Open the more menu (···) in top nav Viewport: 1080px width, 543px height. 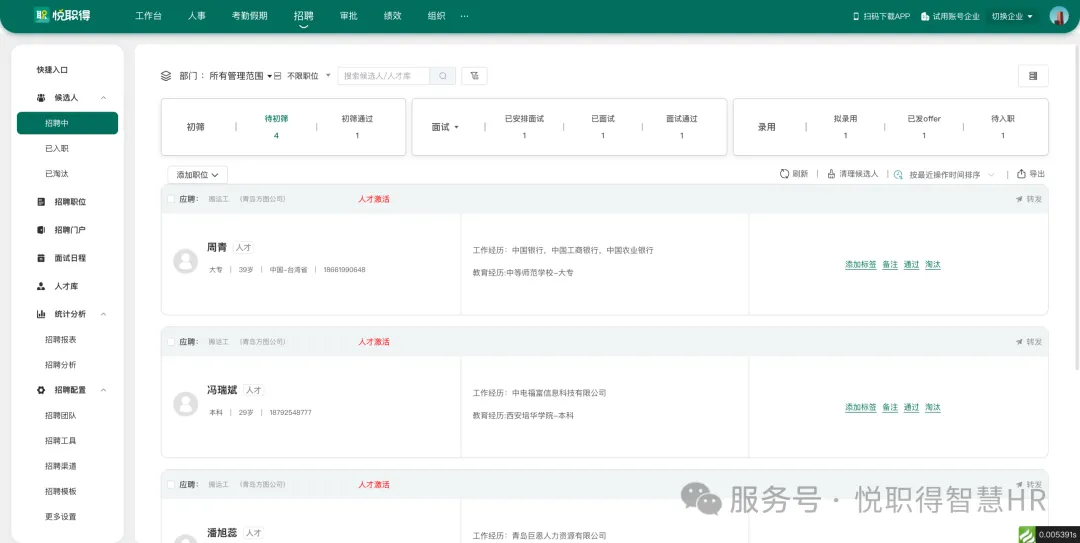(464, 16)
